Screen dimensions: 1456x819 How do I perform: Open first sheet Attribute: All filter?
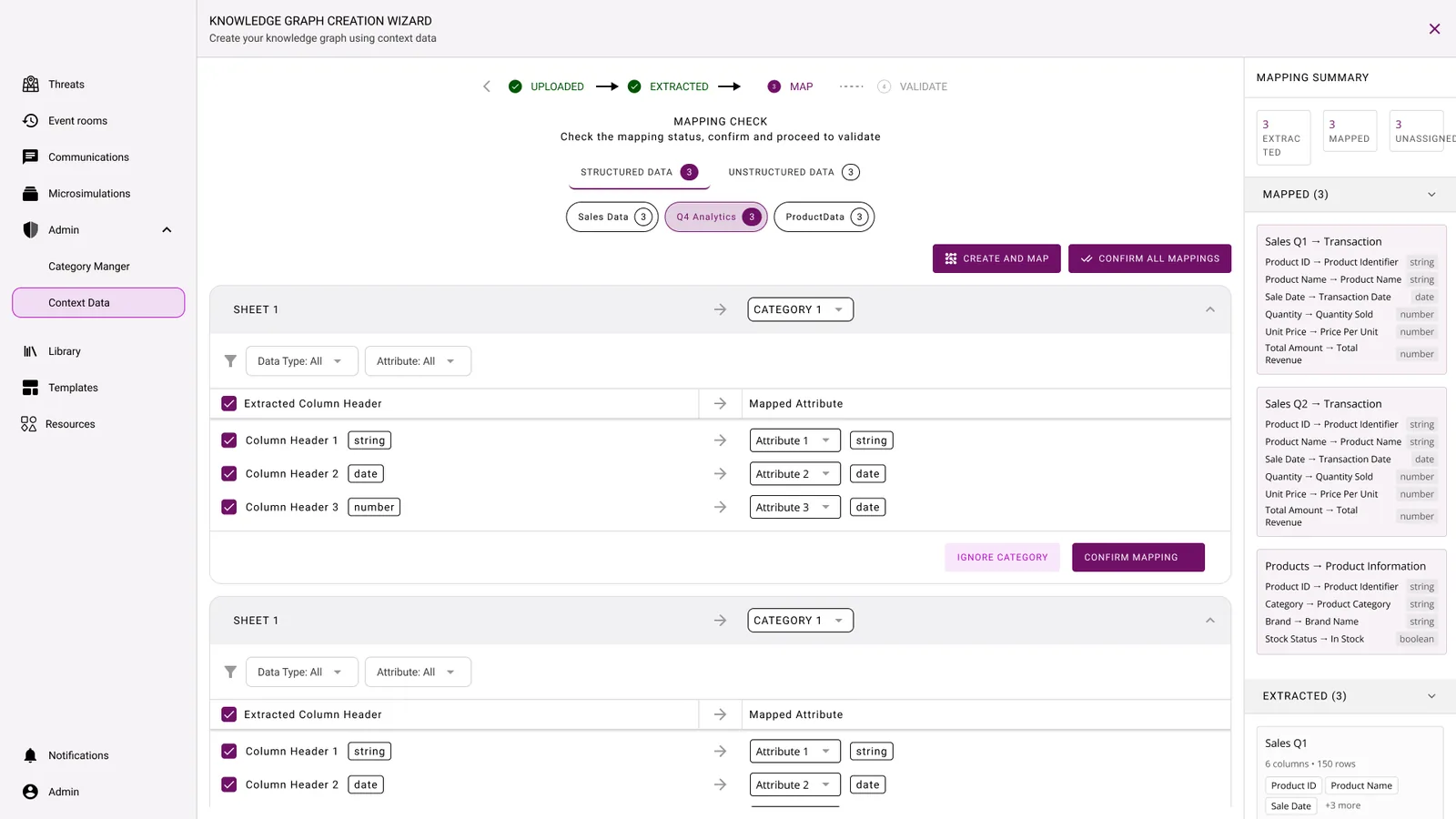pyautogui.click(x=418, y=361)
